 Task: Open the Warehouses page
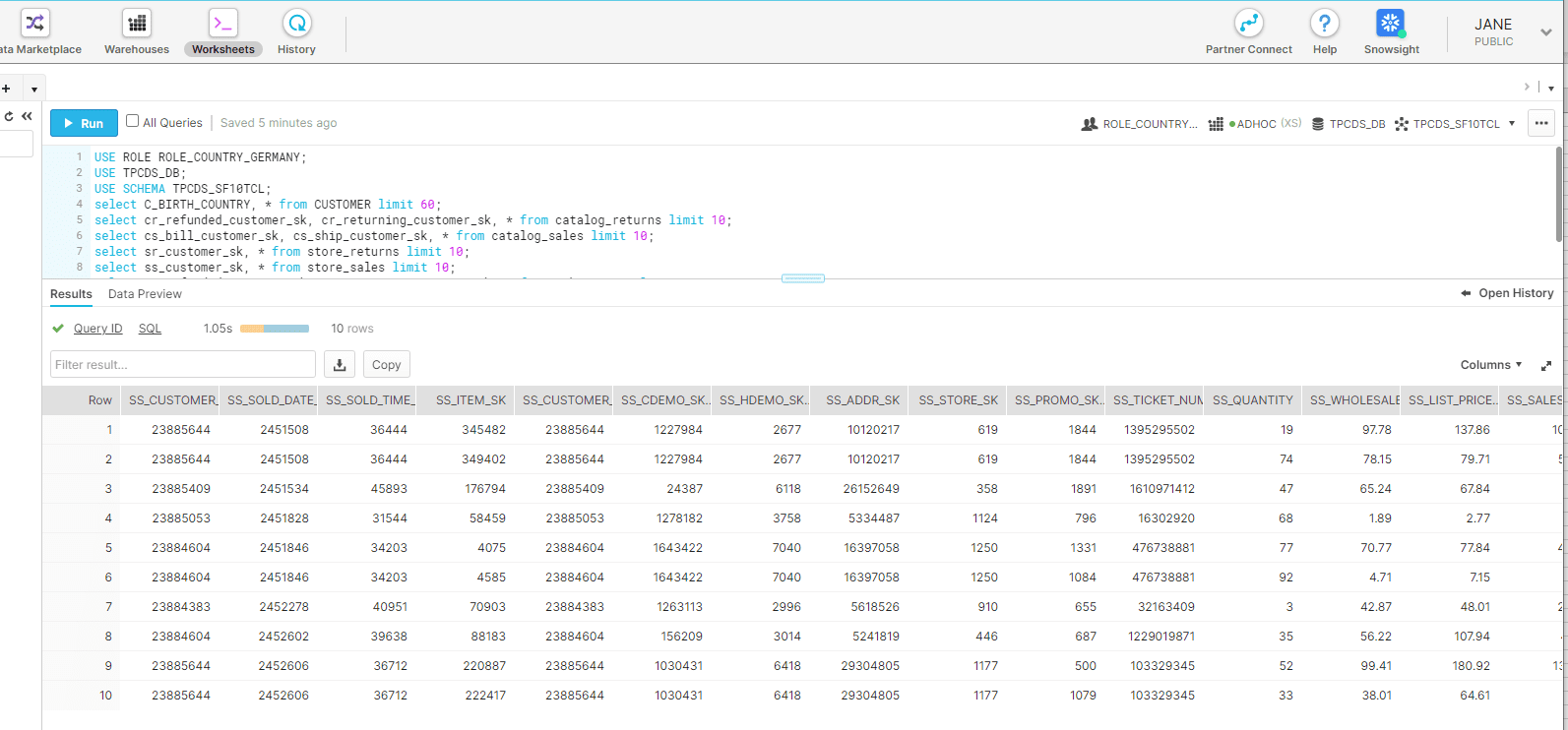[x=137, y=33]
